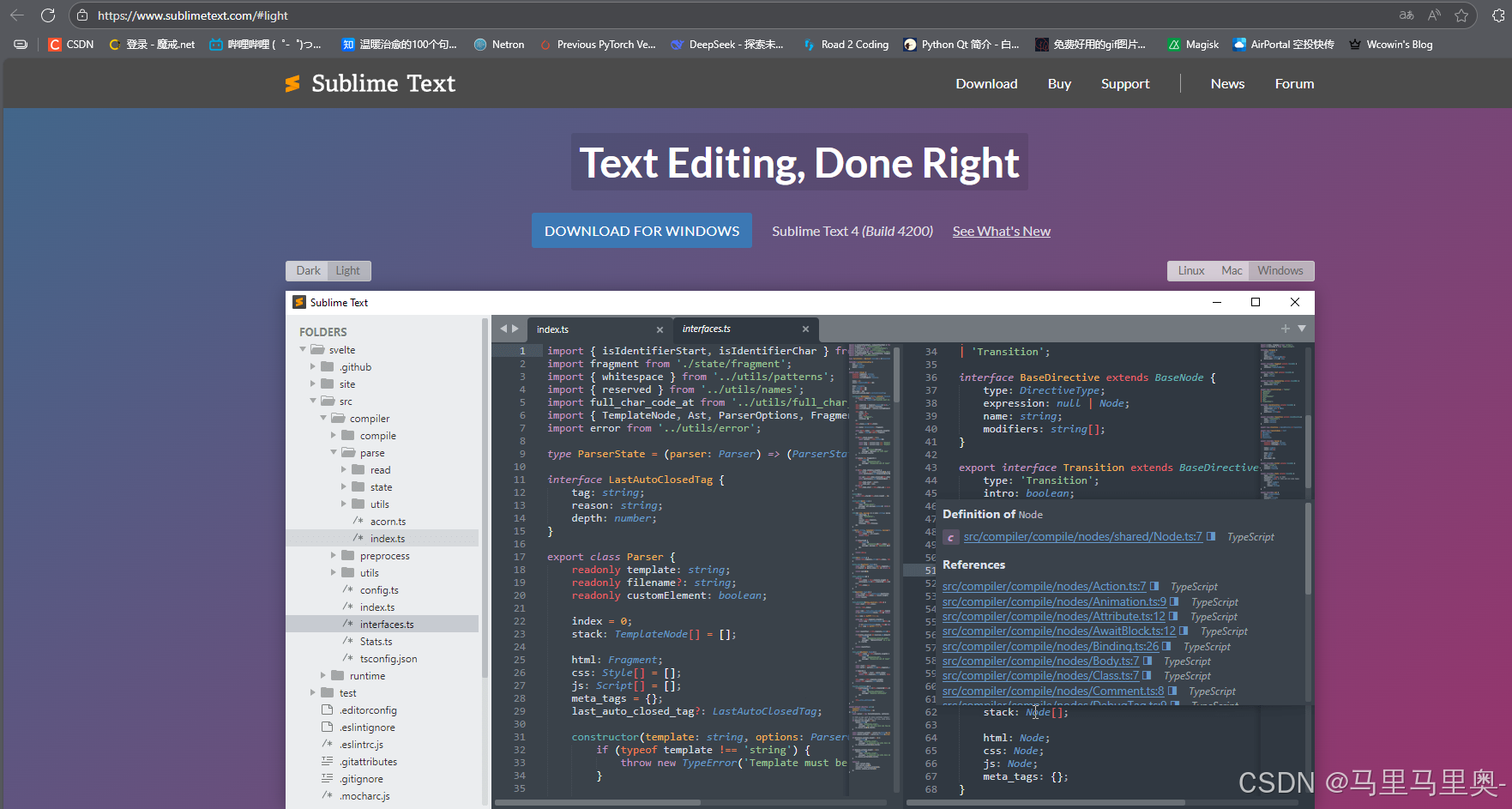Expand the test folder
Viewport: 1512px width, 809px height.
(313, 692)
